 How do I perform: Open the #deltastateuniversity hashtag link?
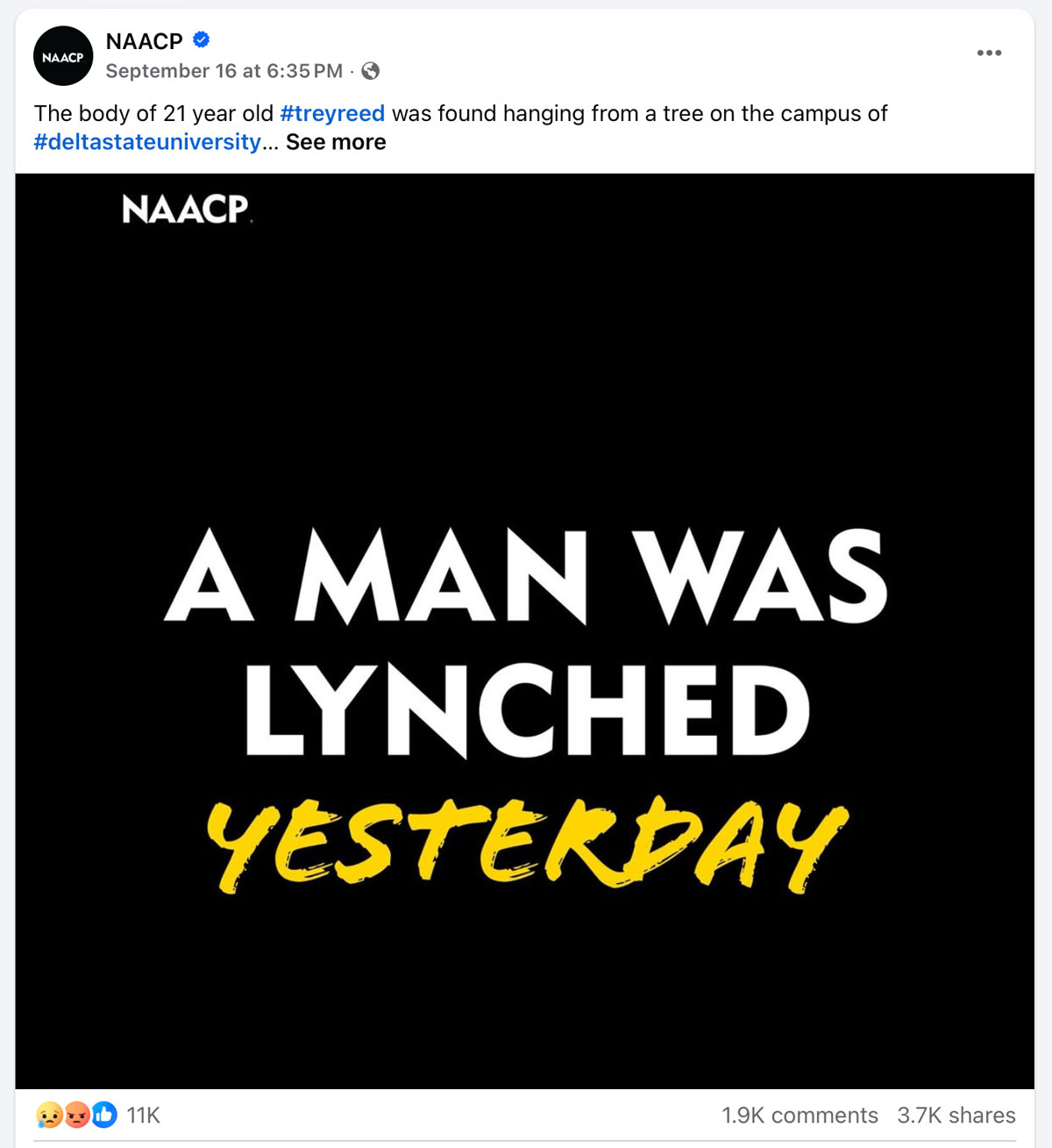tap(147, 142)
